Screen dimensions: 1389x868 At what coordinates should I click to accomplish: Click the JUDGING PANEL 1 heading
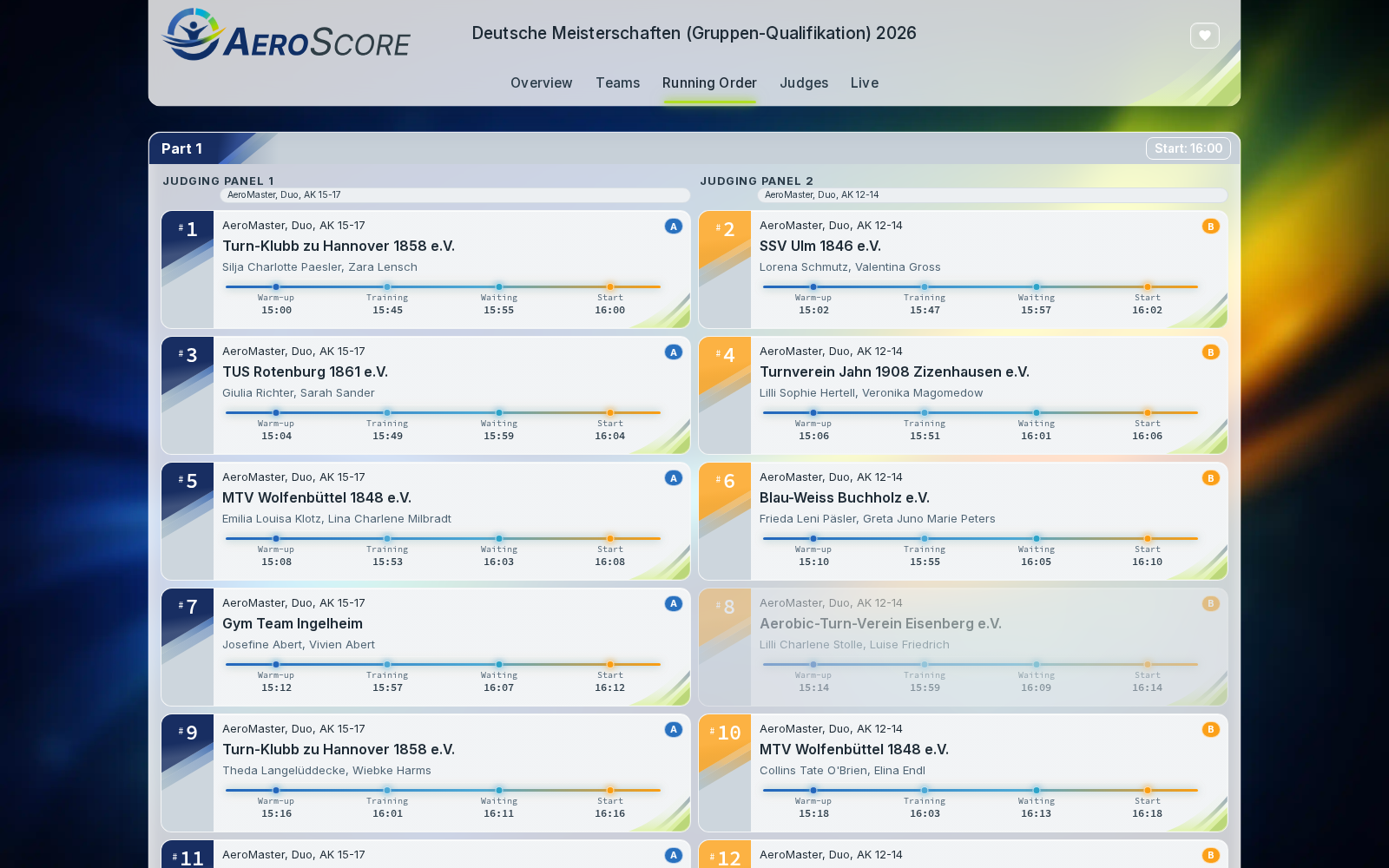218,181
